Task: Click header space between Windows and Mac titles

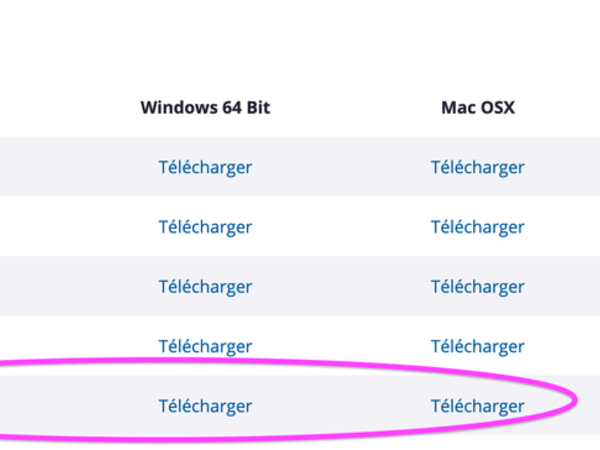Action: point(355,107)
